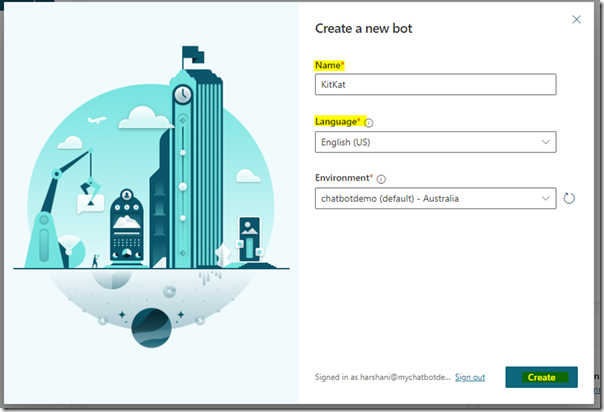Click the flag atop the tall building
604x412 pixels.
pyautogui.click(x=190, y=52)
